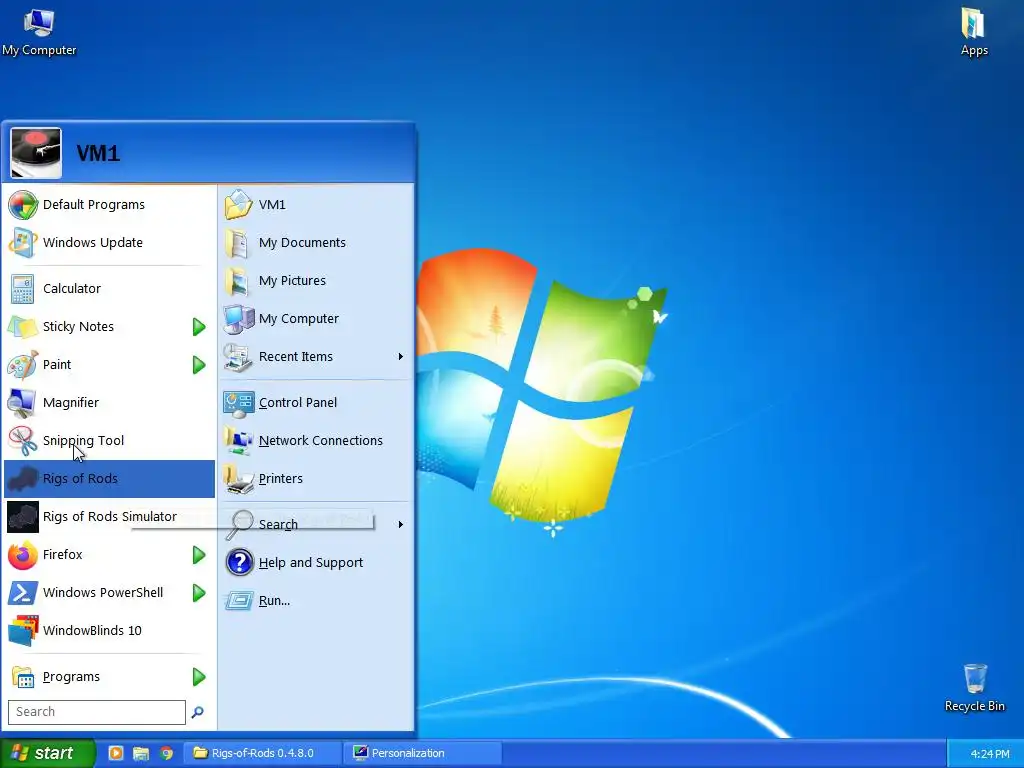Screen dimensions: 1024x768
Task: Open highlighted Rigs of Rods entry
Action: (109, 479)
